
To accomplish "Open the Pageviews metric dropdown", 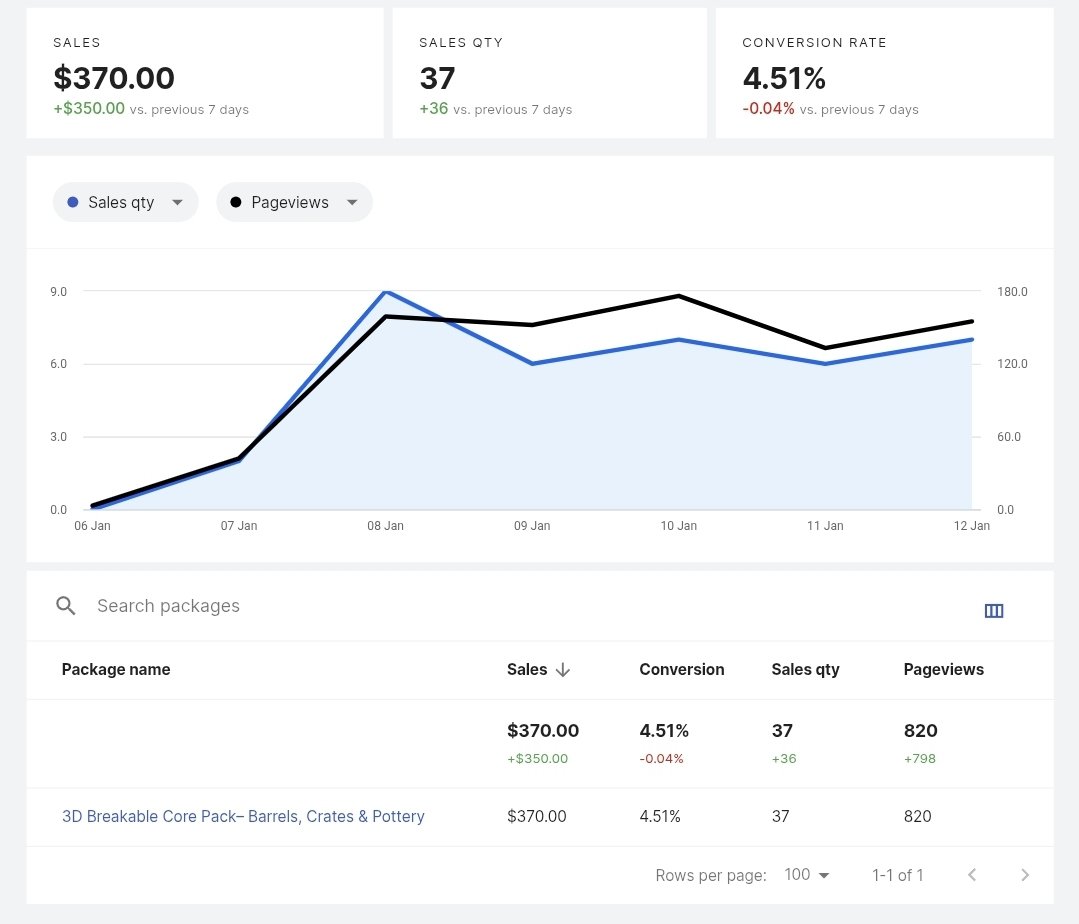I will (x=295, y=202).
